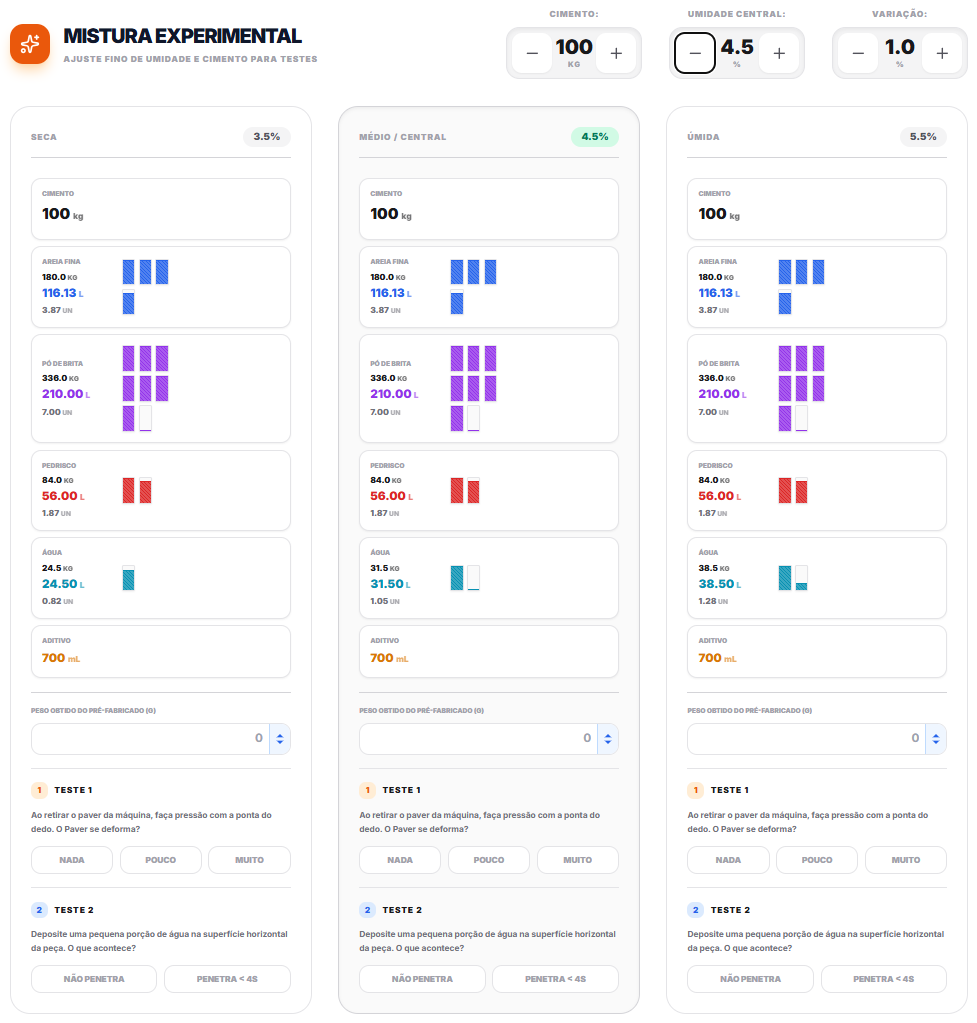The image size is (977, 1023).
Task: Click the Médio/Central weight spinner arrows
Action: (608, 739)
